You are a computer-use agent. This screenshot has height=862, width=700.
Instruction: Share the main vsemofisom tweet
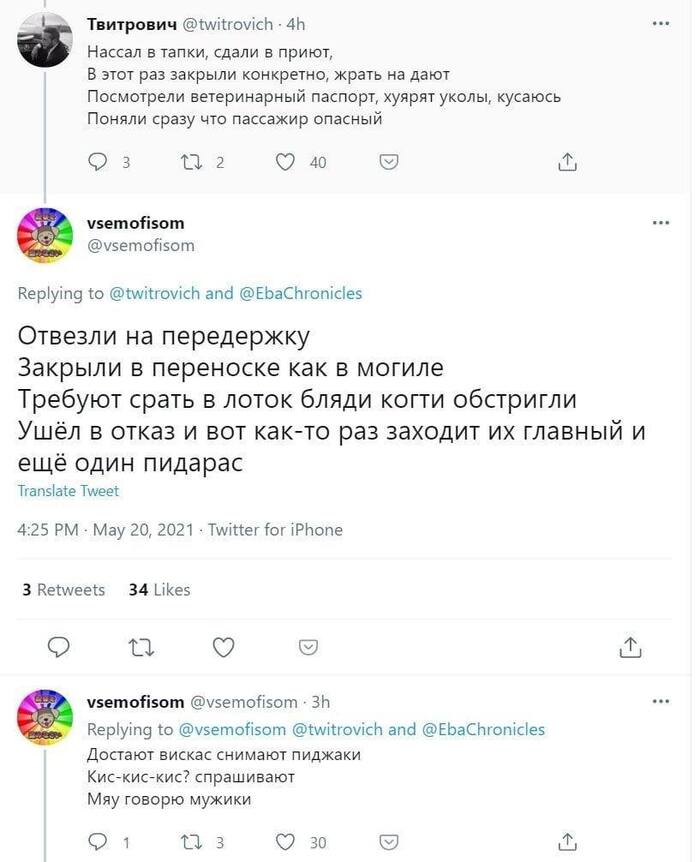tap(630, 648)
